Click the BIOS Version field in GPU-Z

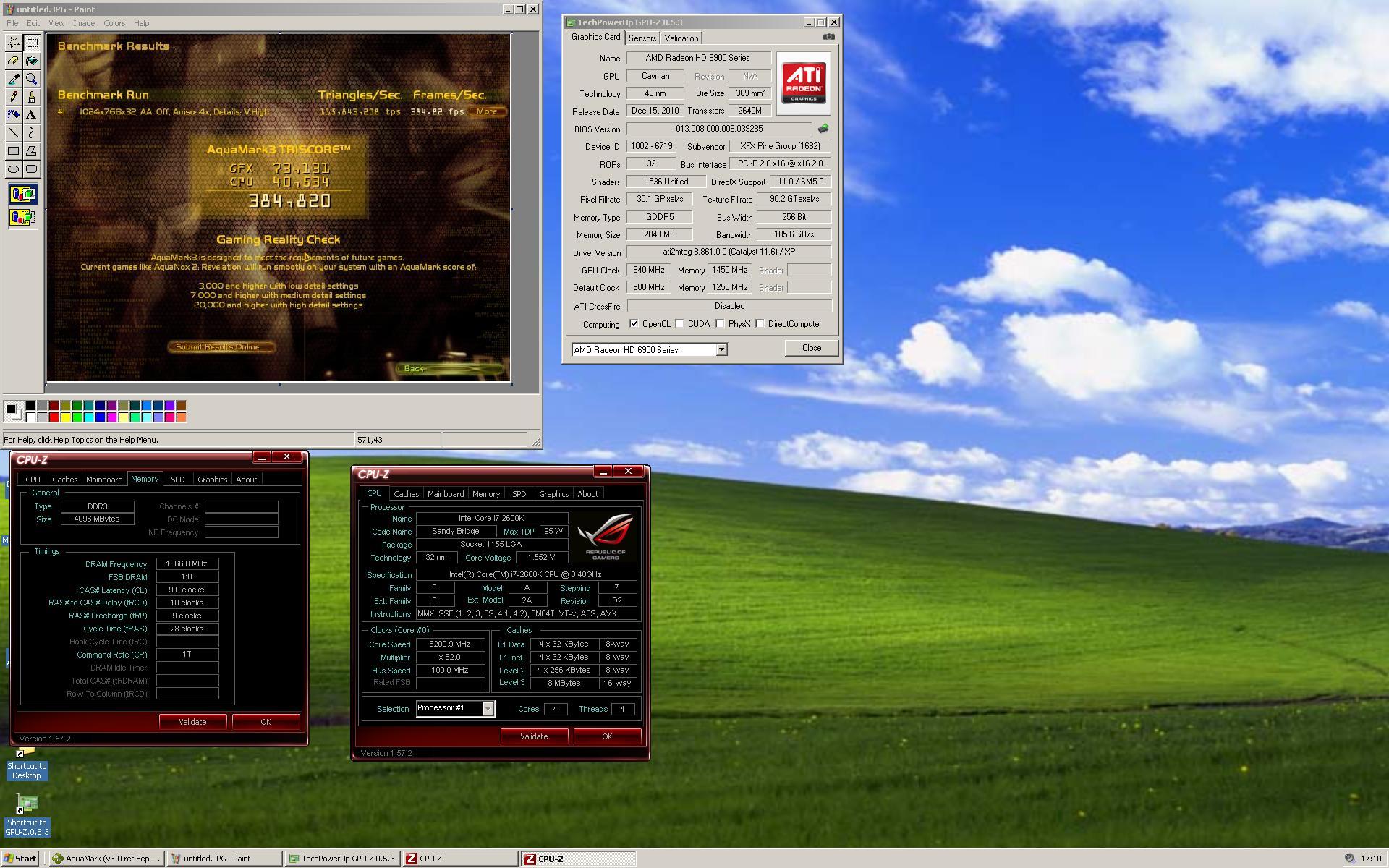[x=719, y=129]
